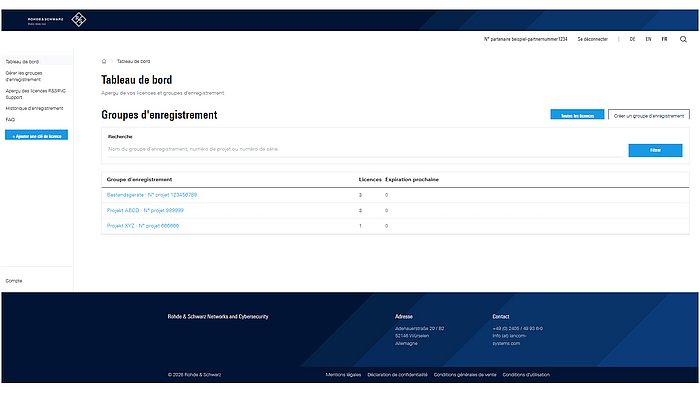Viewport: 700px width, 393px height.
Task: Open Projekt XYZ N° projet 666666 group
Action: pos(143,226)
